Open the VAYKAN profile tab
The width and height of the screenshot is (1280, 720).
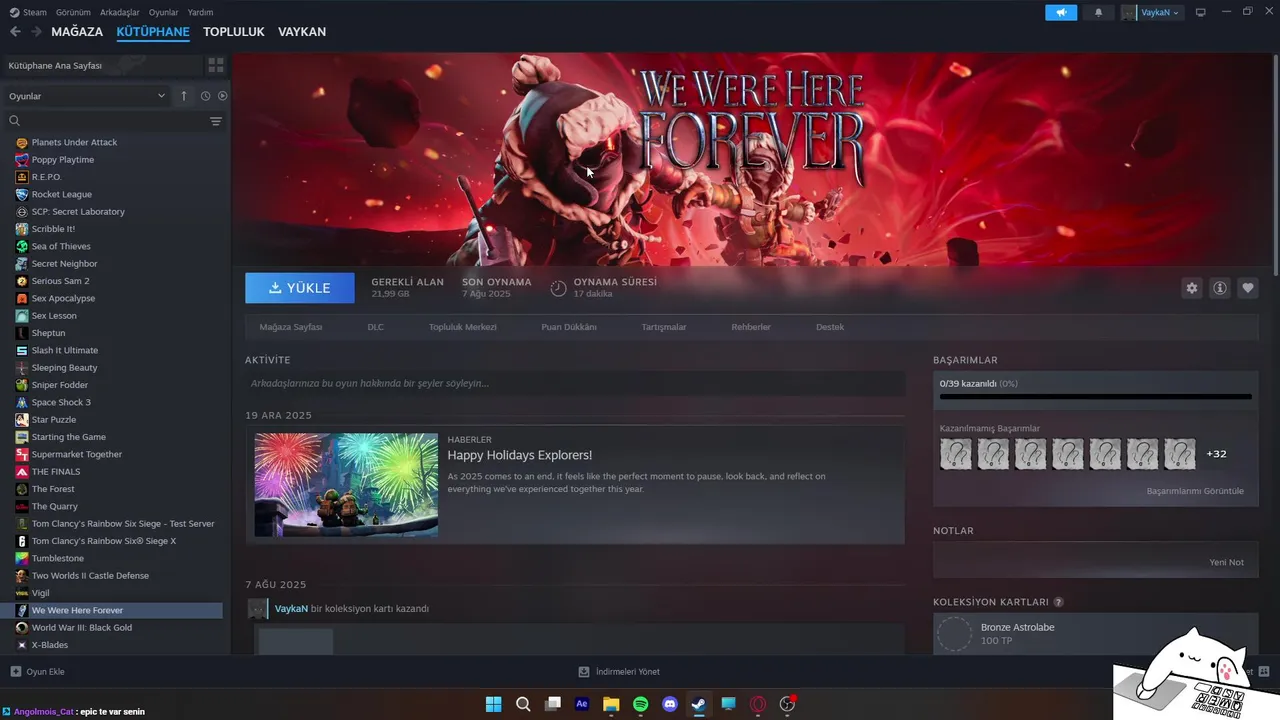[x=302, y=32]
